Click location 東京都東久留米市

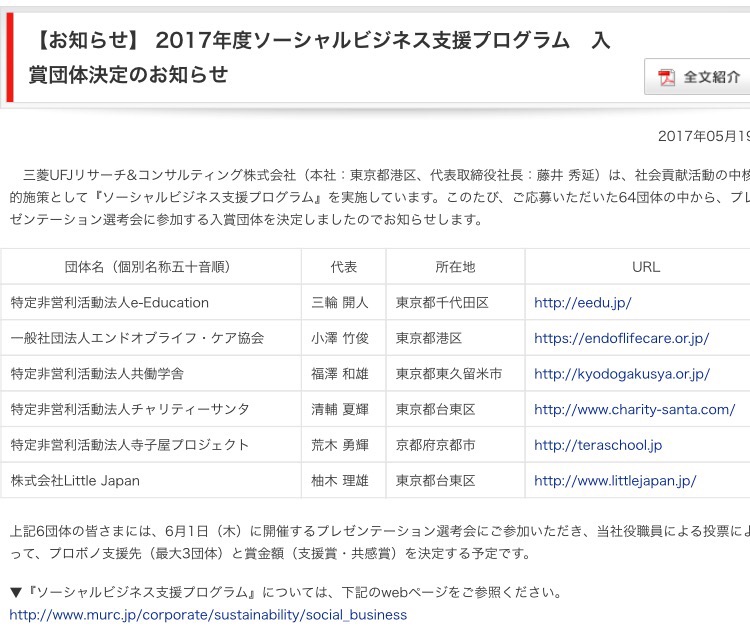[449, 374]
